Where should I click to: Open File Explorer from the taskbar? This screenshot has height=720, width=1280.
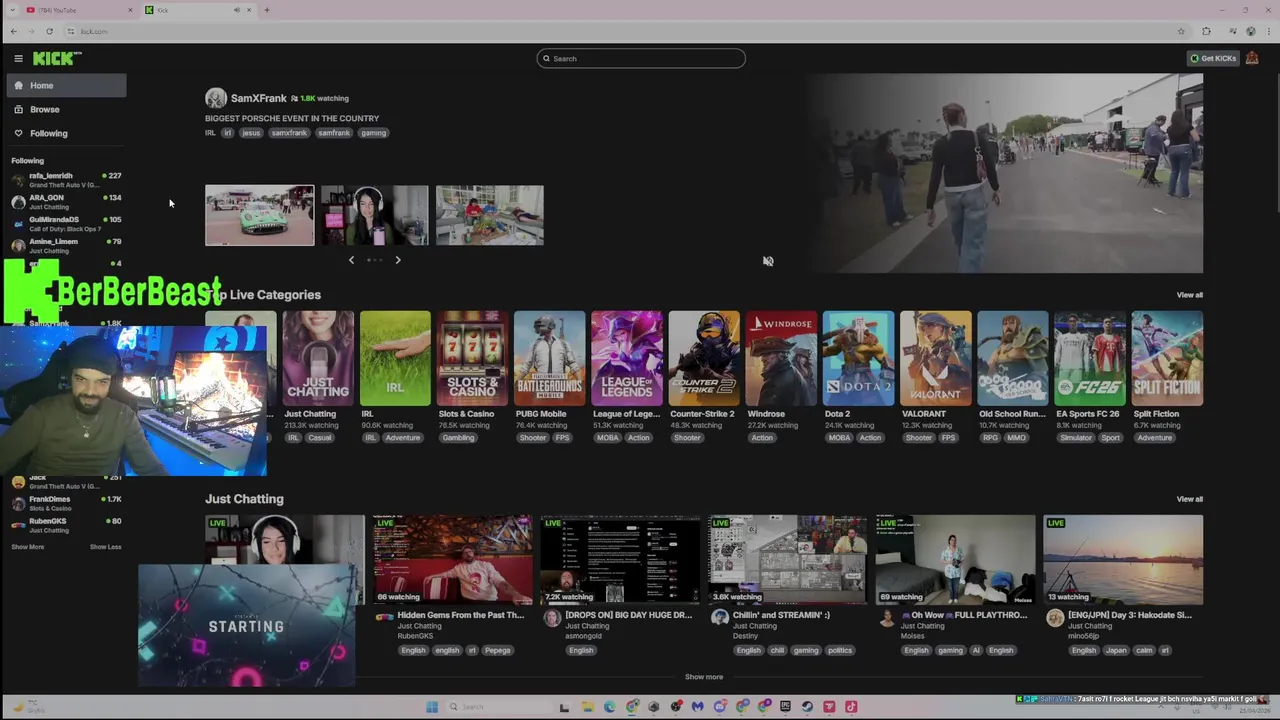point(587,707)
